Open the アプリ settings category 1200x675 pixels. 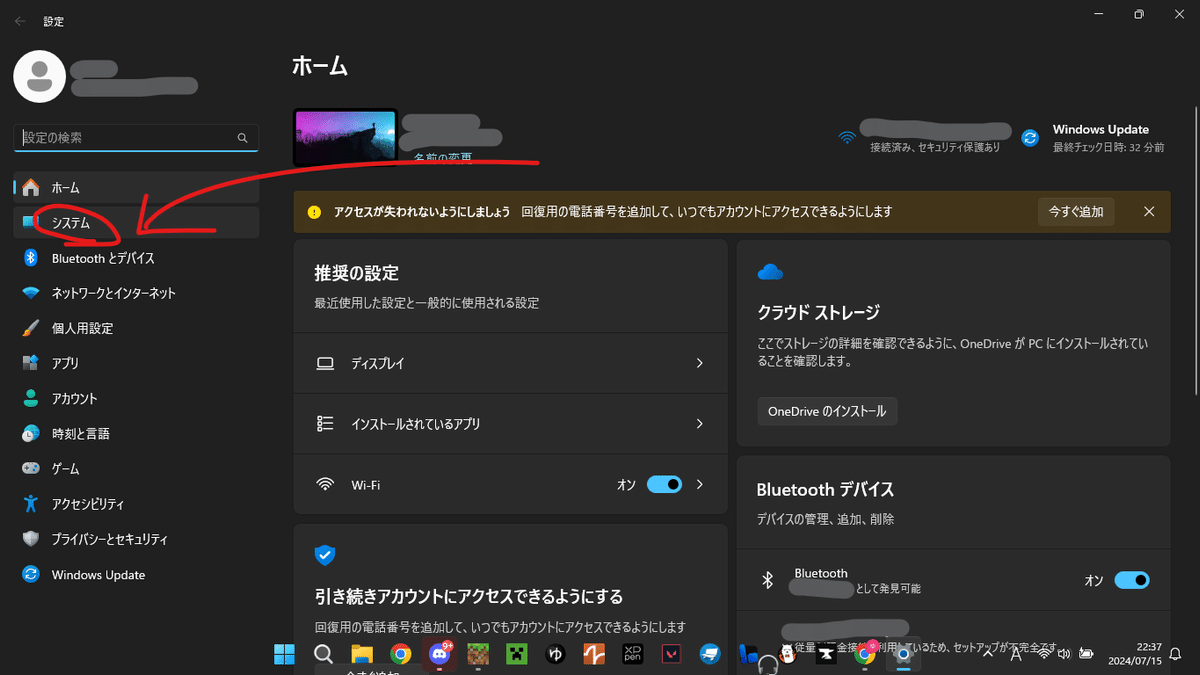(136, 363)
